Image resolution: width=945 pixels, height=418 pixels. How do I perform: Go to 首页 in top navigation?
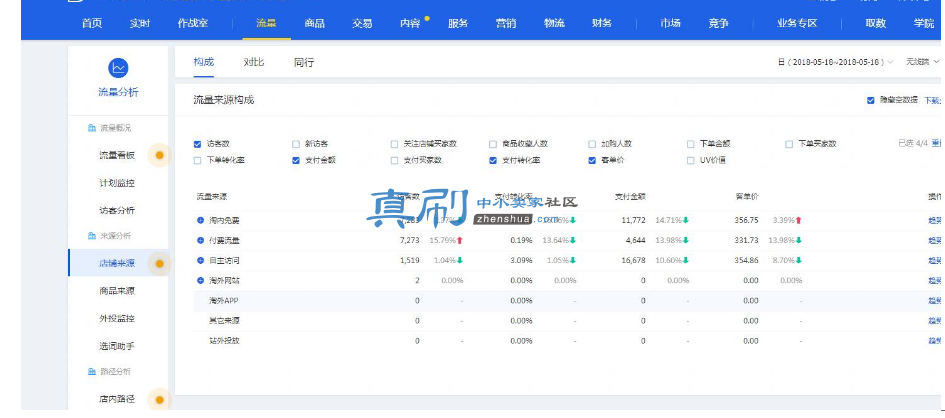click(x=92, y=23)
